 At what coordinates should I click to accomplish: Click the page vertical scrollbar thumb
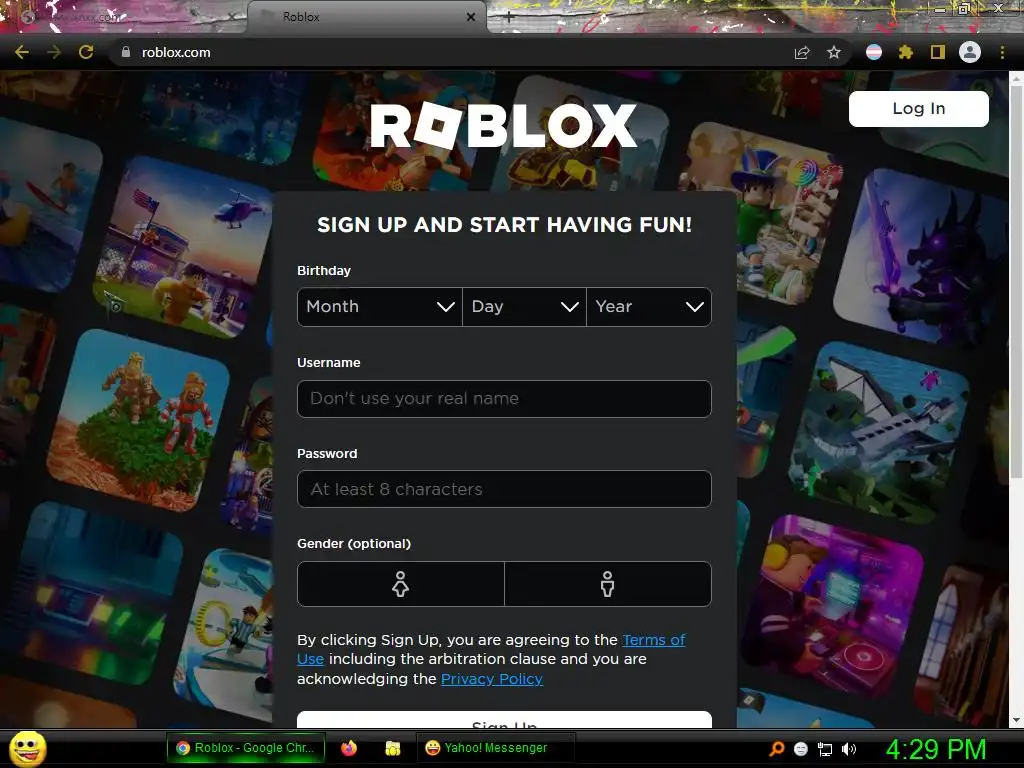point(1016,281)
